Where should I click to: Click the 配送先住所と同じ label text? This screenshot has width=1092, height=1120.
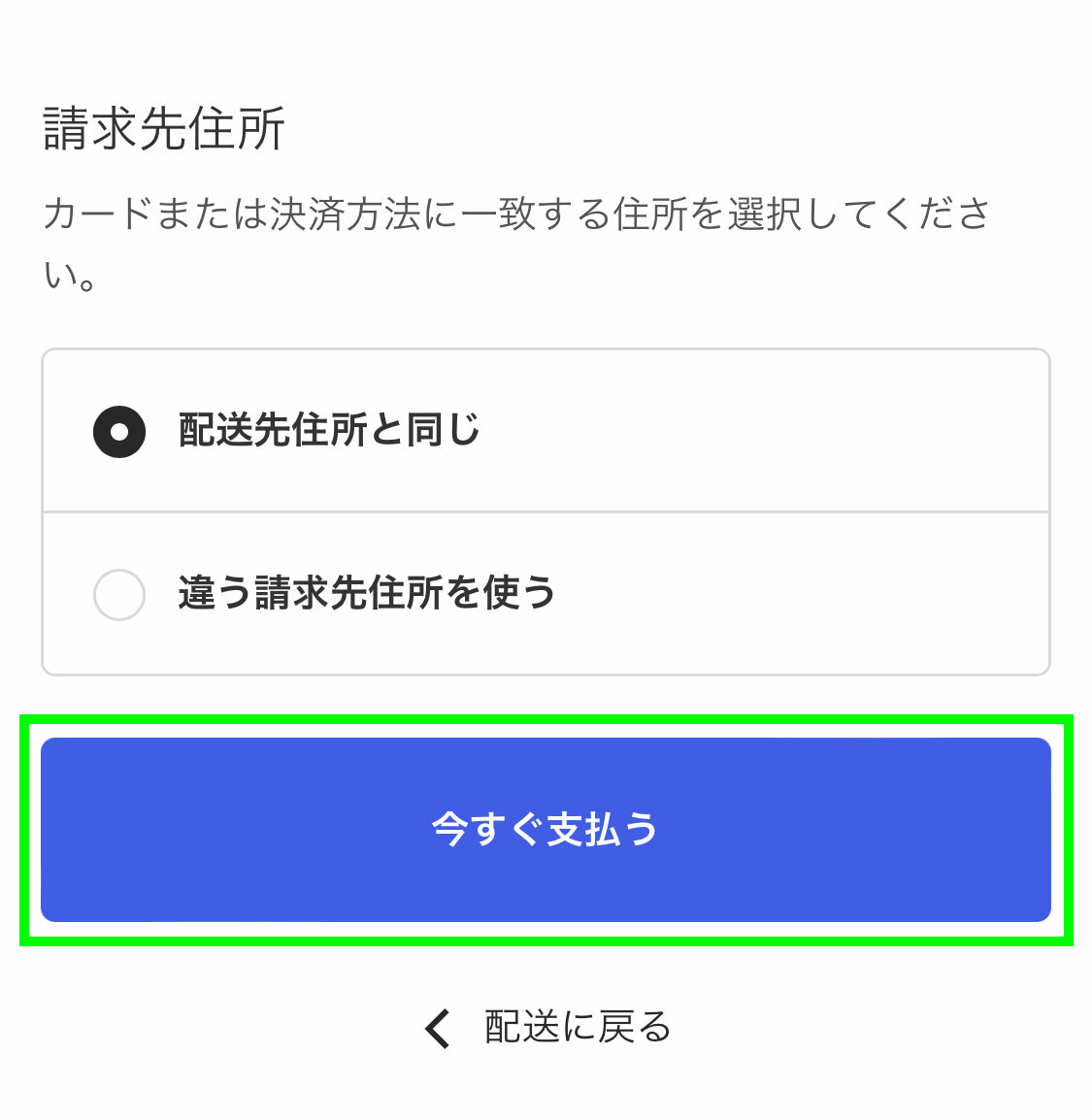(x=329, y=430)
